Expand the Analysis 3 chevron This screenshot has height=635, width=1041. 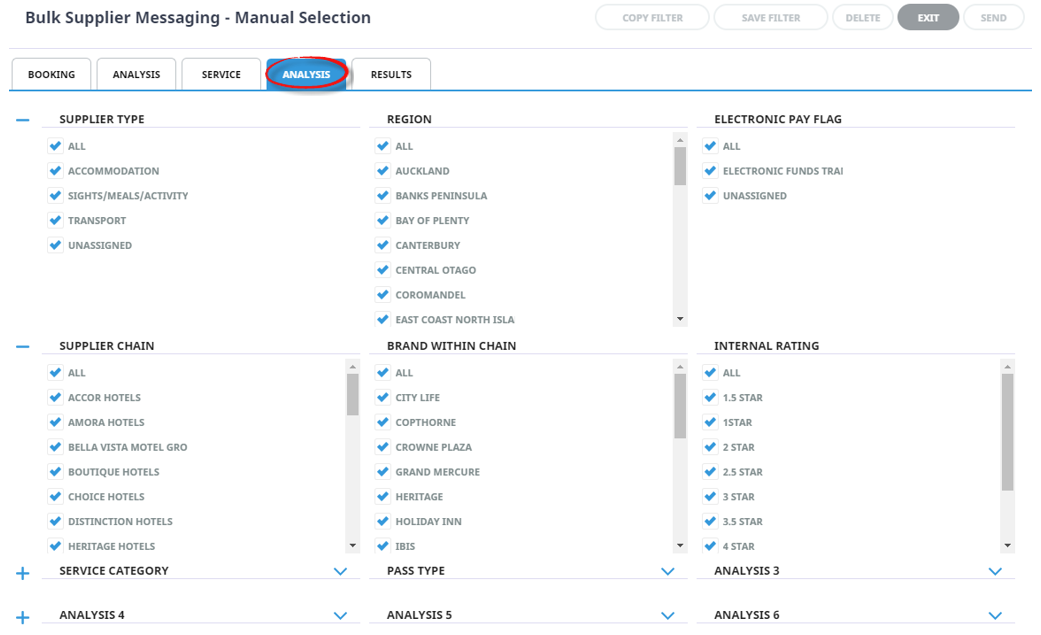(995, 572)
